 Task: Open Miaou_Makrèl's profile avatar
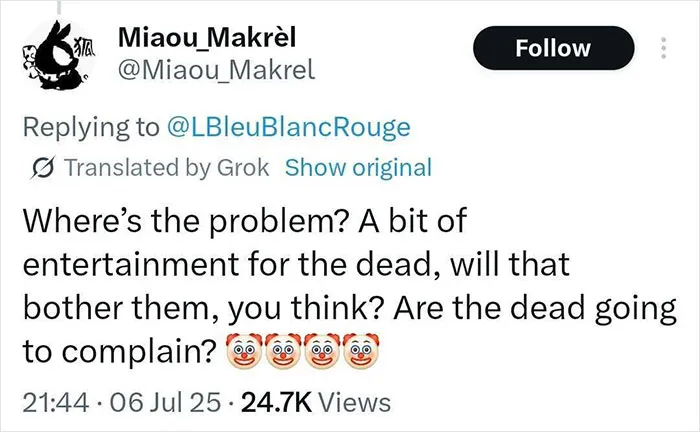(x=59, y=55)
